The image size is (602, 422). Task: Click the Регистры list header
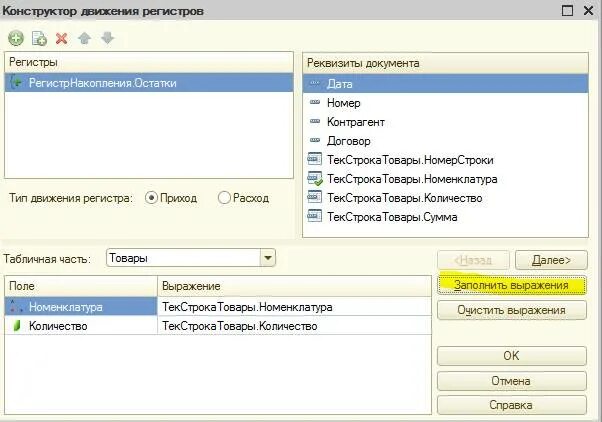pos(149,62)
